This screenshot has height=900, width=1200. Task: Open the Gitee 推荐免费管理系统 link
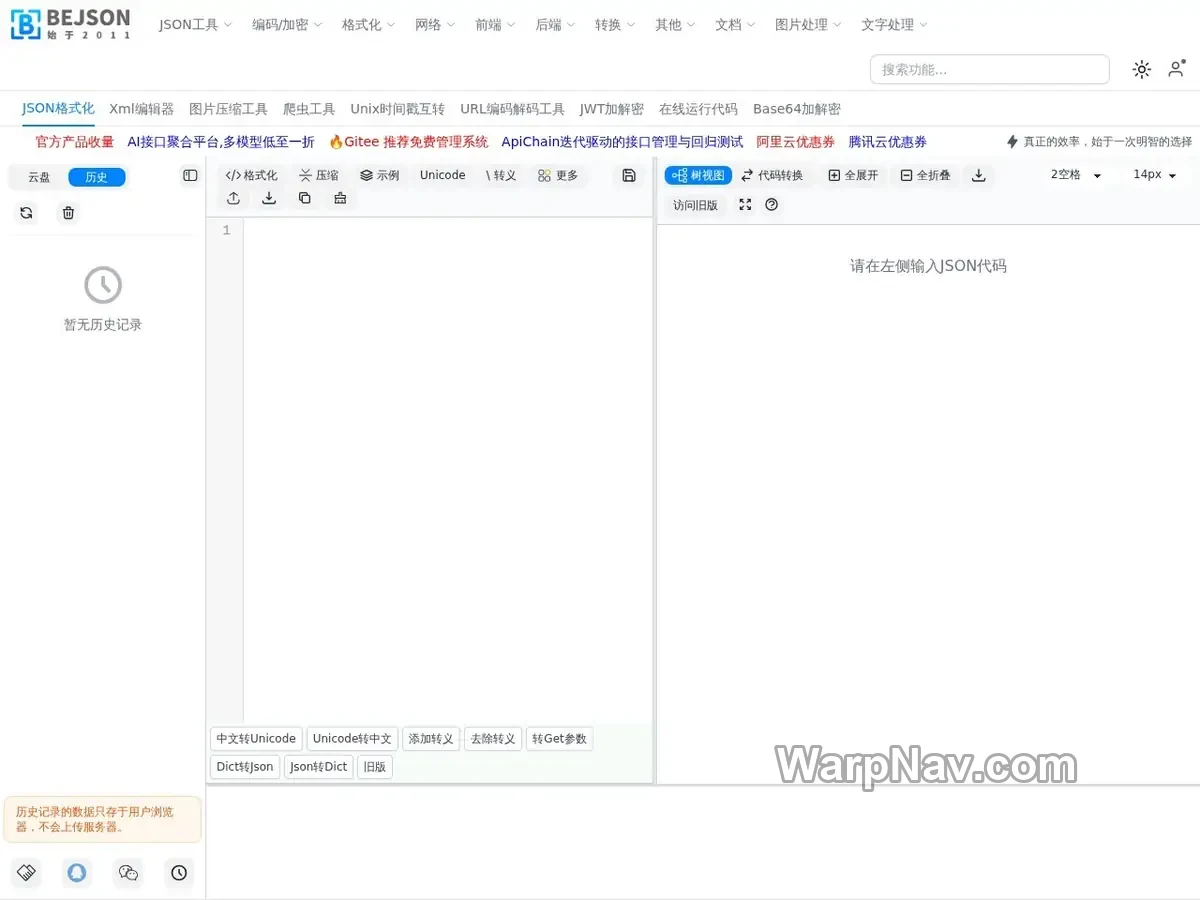(x=408, y=142)
